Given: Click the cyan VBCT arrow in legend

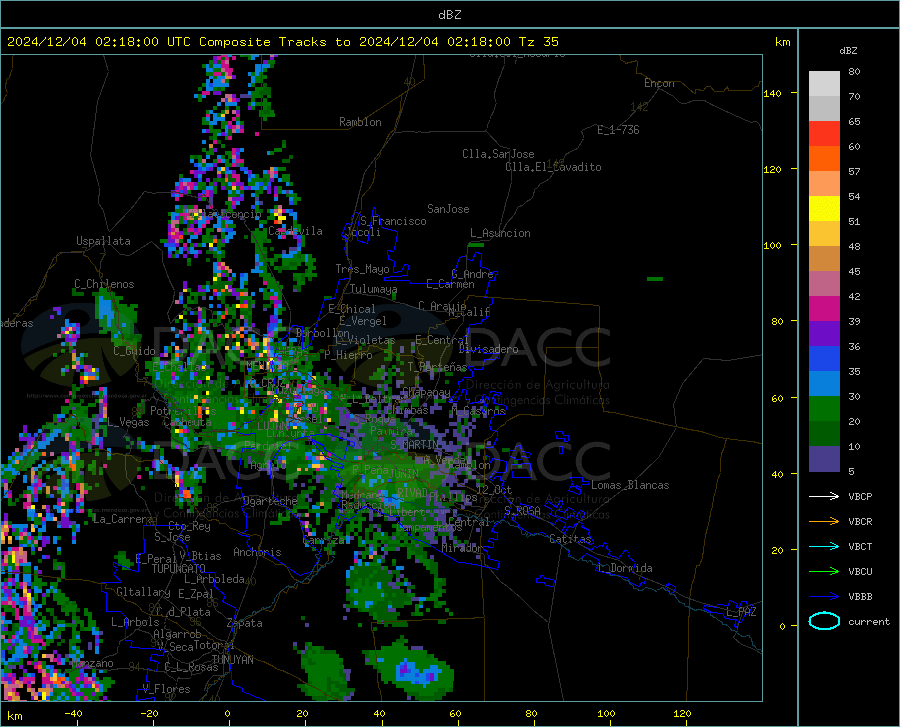Looking at the screenshot, I should pos(824,546).
